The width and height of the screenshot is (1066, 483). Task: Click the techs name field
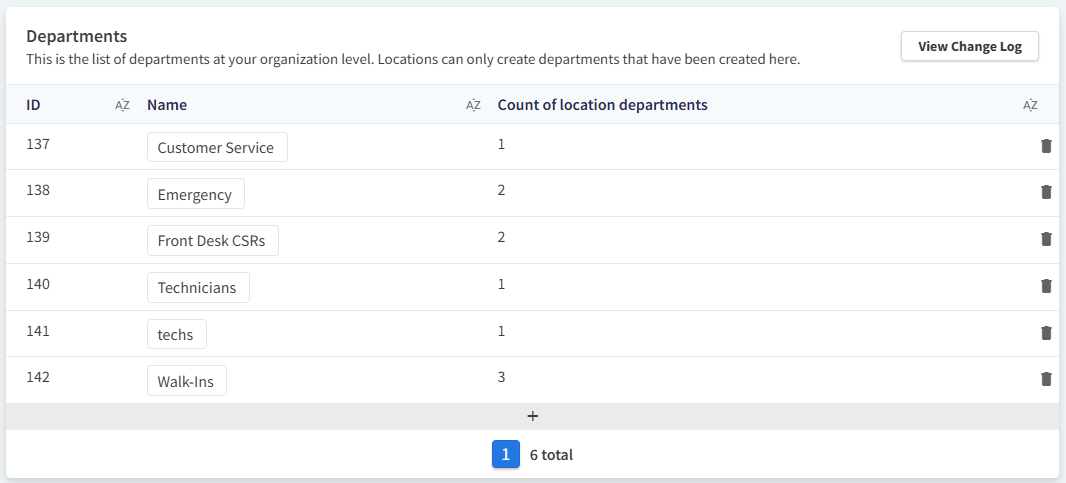click(x=176, y=334)
